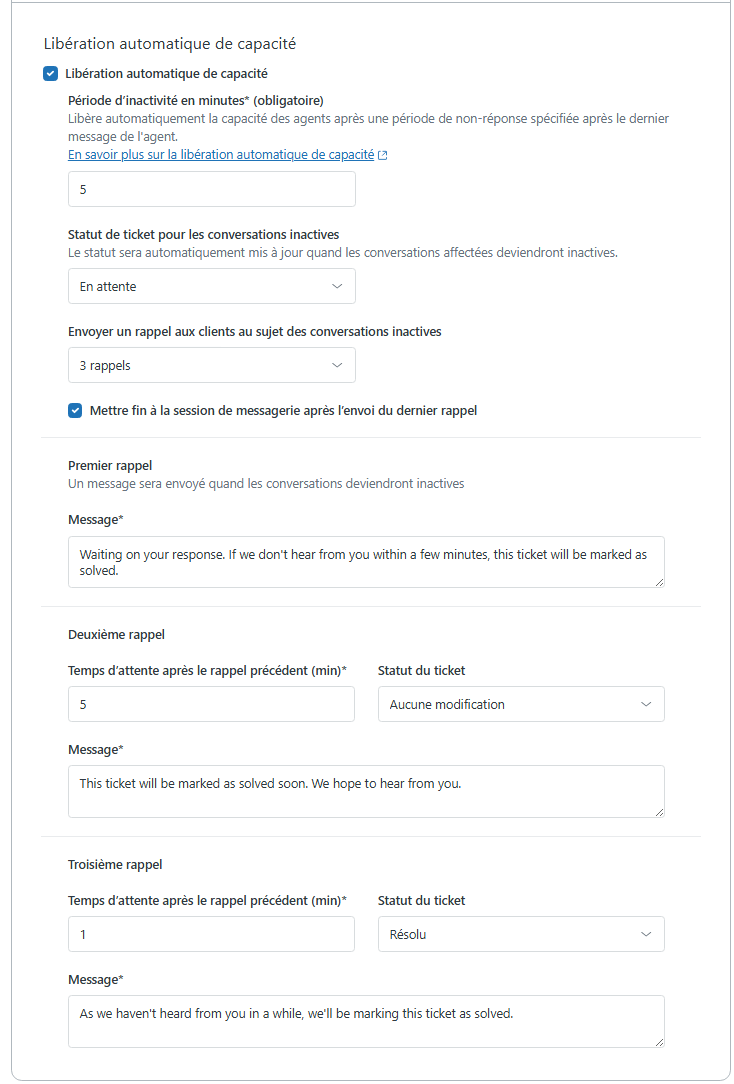Click the resize handle of Troisième rappel message
The height and width of the screenshot is (1084, 734).
coord(659,1041)
